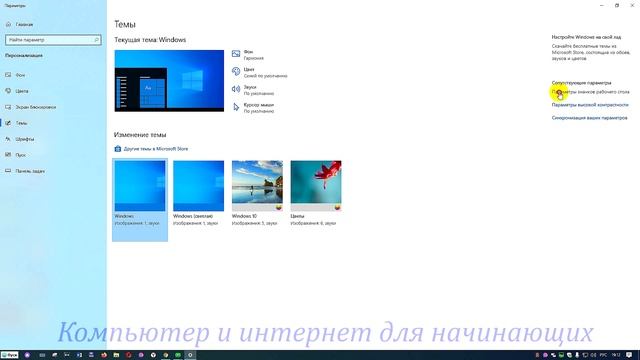
Task: Click the current theme preview image
Action: [x=169, y=81]
